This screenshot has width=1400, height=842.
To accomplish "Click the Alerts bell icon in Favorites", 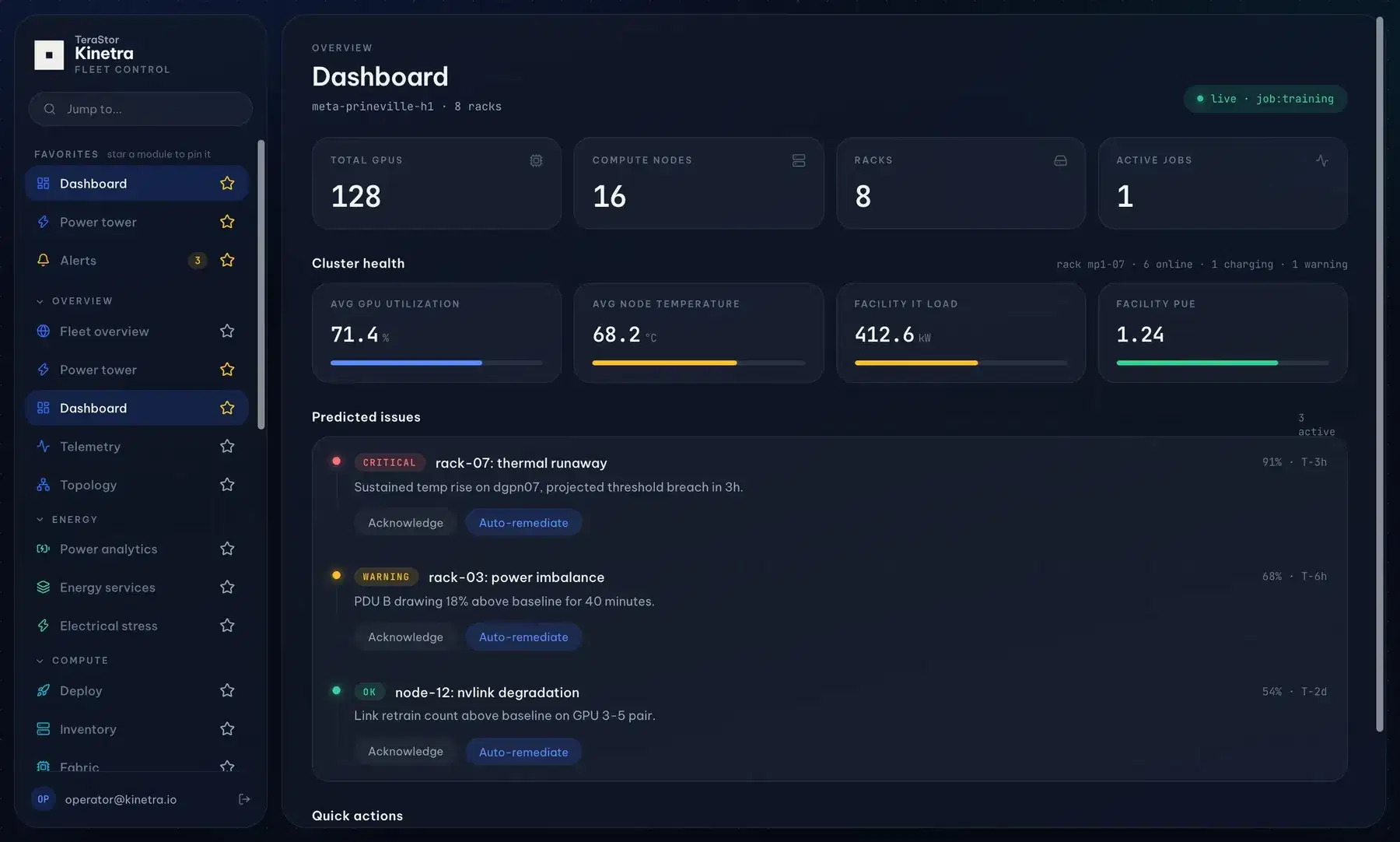I will point(44,260).
